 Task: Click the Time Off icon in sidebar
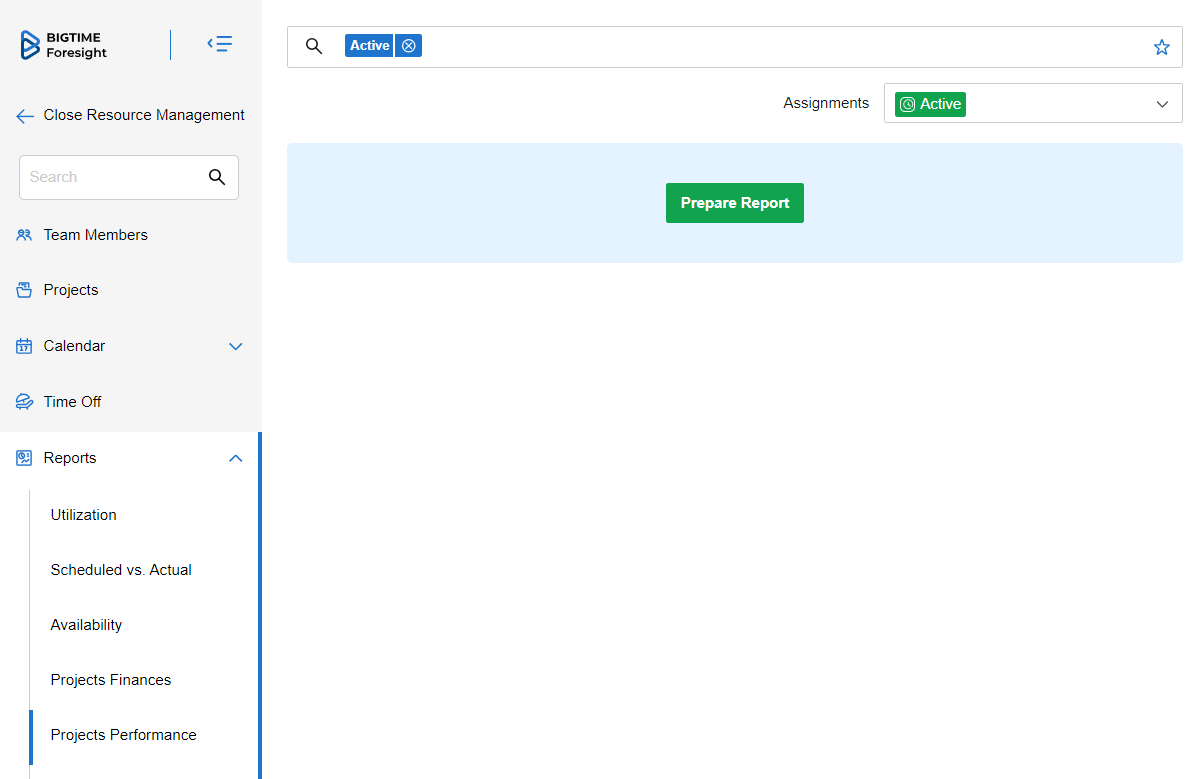pos(24,402)
